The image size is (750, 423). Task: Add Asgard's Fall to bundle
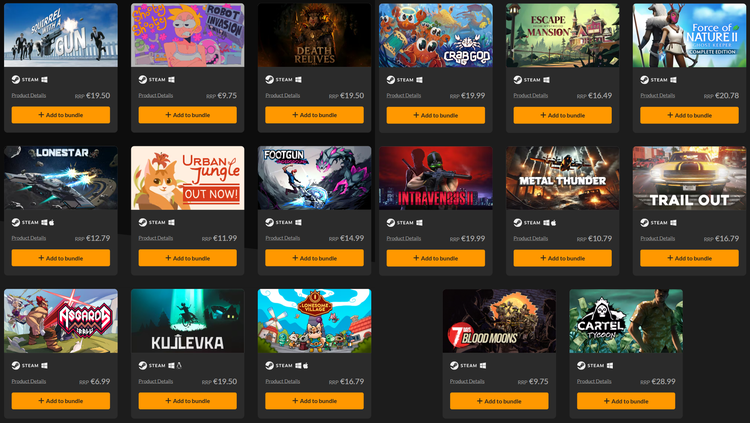click(x=61, y=401)
